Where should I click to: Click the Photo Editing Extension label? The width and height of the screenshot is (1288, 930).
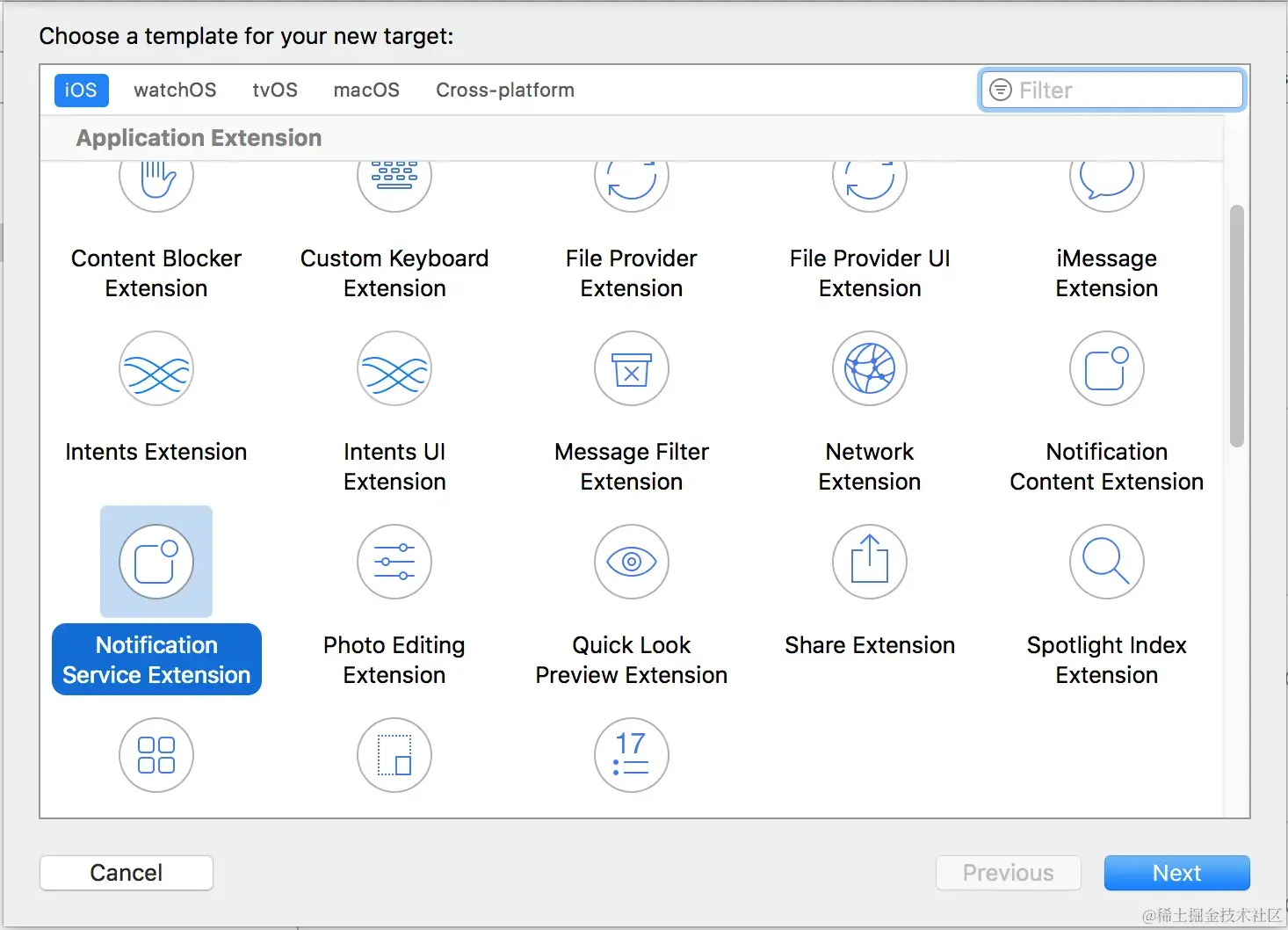(x=394, y=660)
